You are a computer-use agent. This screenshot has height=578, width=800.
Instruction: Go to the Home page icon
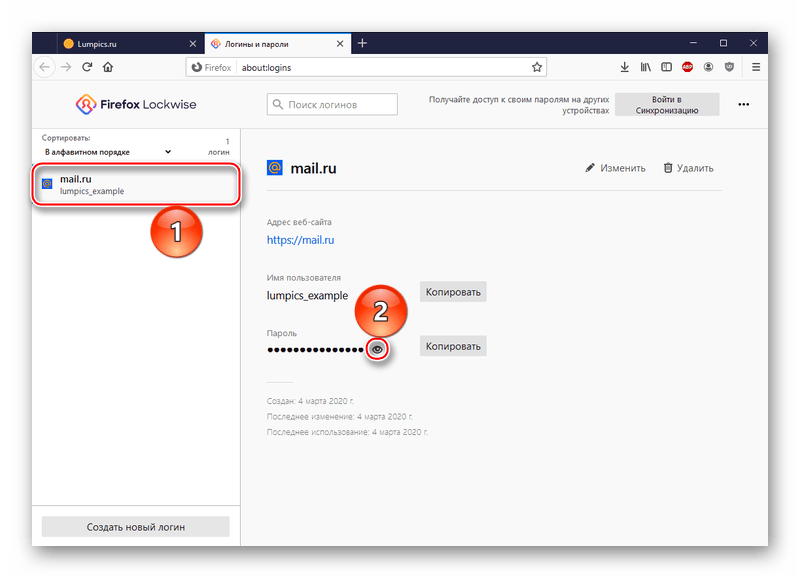tap(108, 67)
